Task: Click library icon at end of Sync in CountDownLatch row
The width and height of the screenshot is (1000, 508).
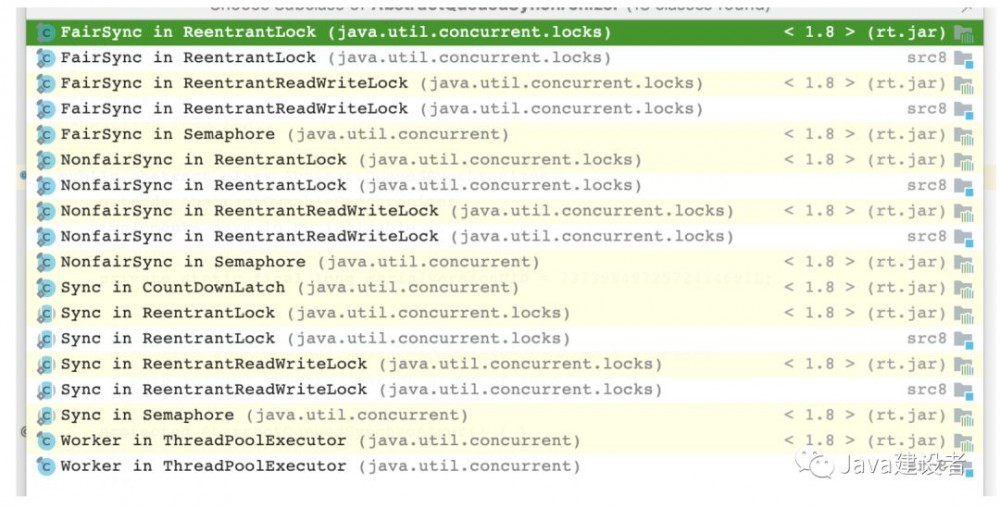Action: [x=963, y=288]
